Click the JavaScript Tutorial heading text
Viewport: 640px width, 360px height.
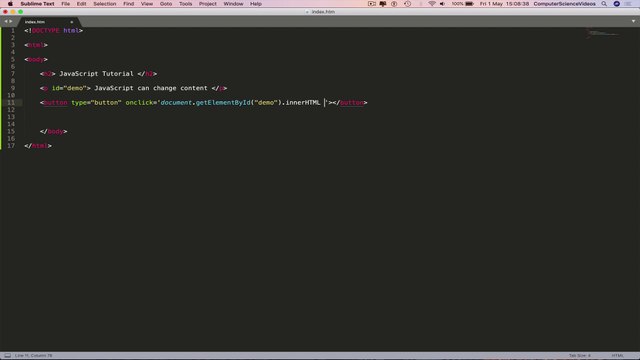click(96, 74)
